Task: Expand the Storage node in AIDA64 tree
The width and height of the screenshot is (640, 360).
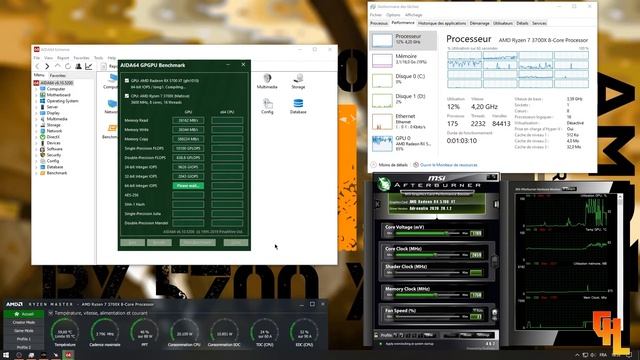Action: 36,125
